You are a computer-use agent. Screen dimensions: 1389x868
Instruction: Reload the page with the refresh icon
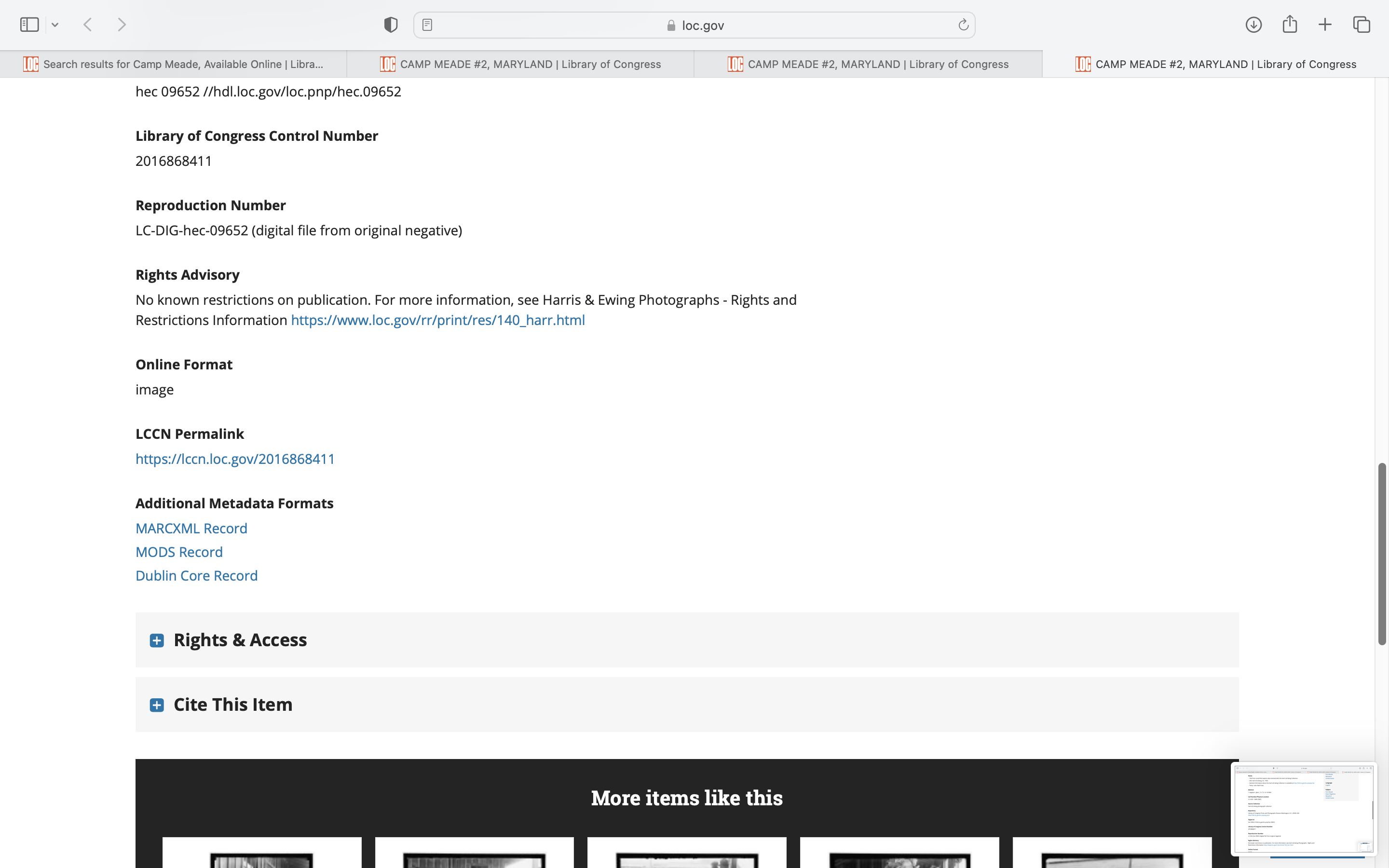coord(963,25)
